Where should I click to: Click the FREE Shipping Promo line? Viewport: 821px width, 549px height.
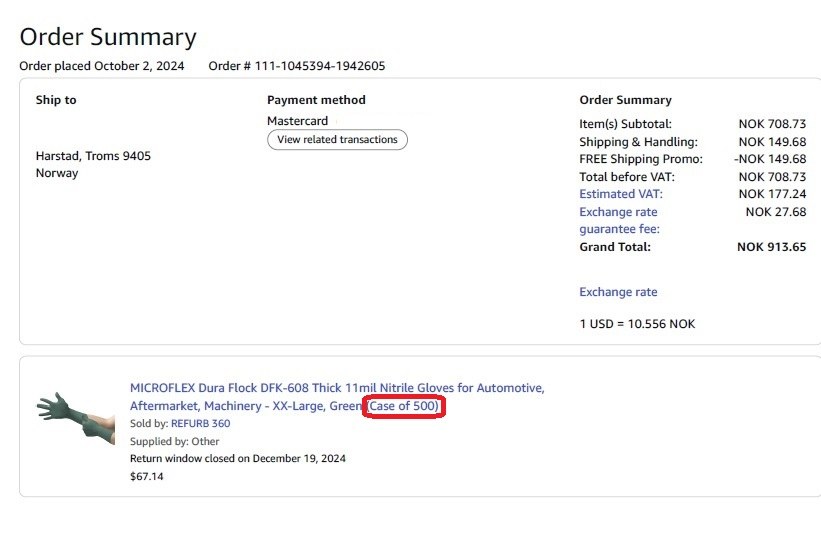pos(641,159)
